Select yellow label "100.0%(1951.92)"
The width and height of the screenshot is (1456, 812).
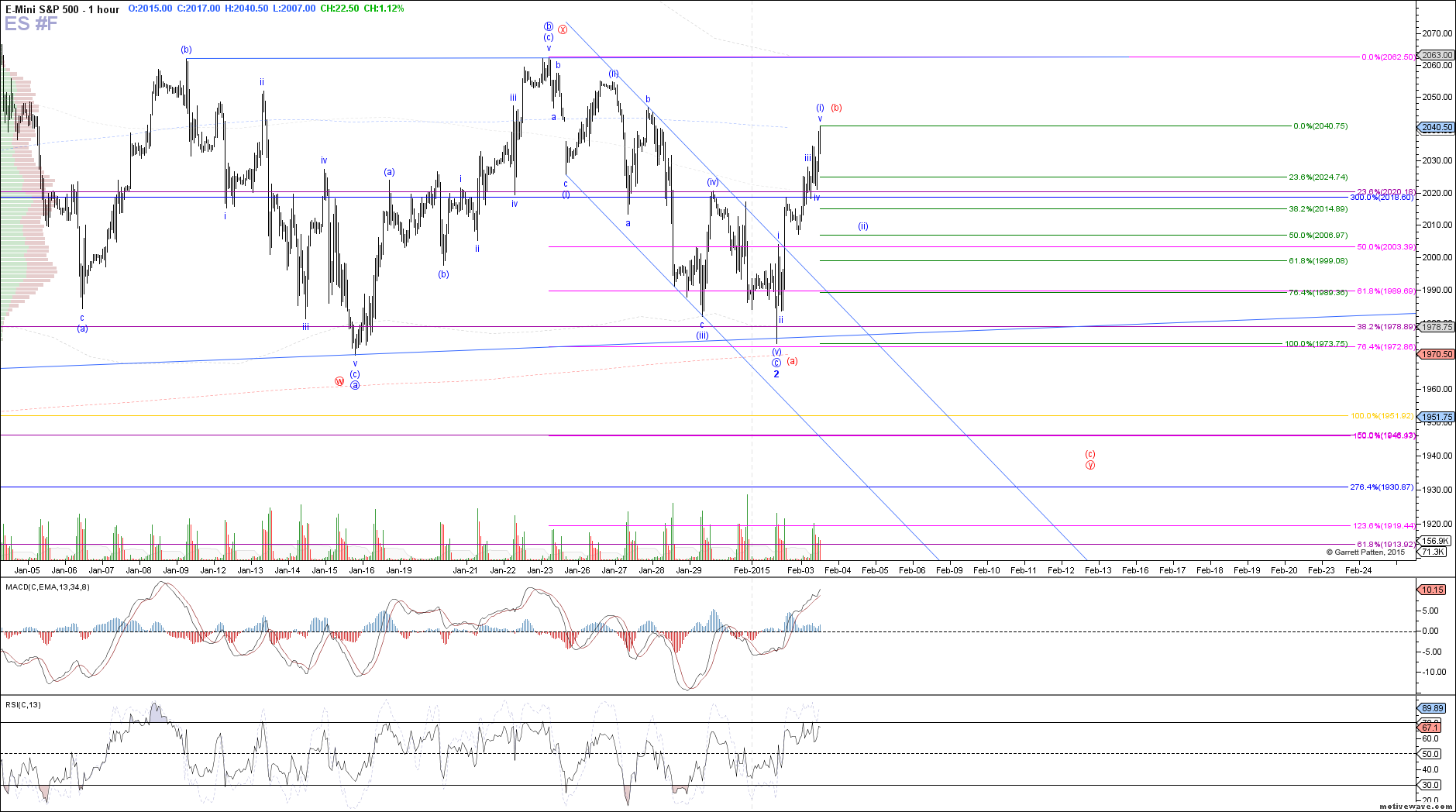click(x=1383, y=416)
